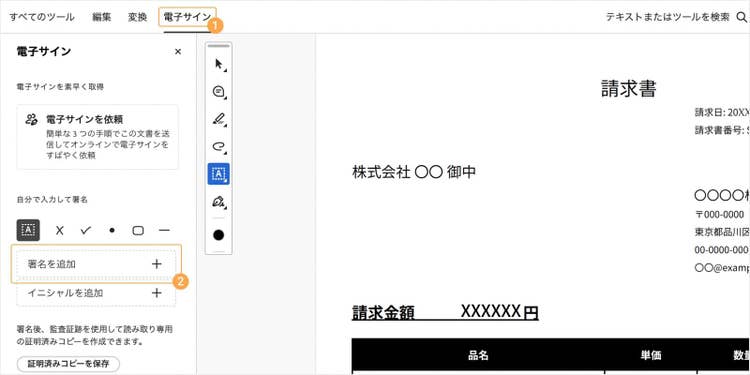
Task: Switch to the 編集 tab
Action: (101, 17)
